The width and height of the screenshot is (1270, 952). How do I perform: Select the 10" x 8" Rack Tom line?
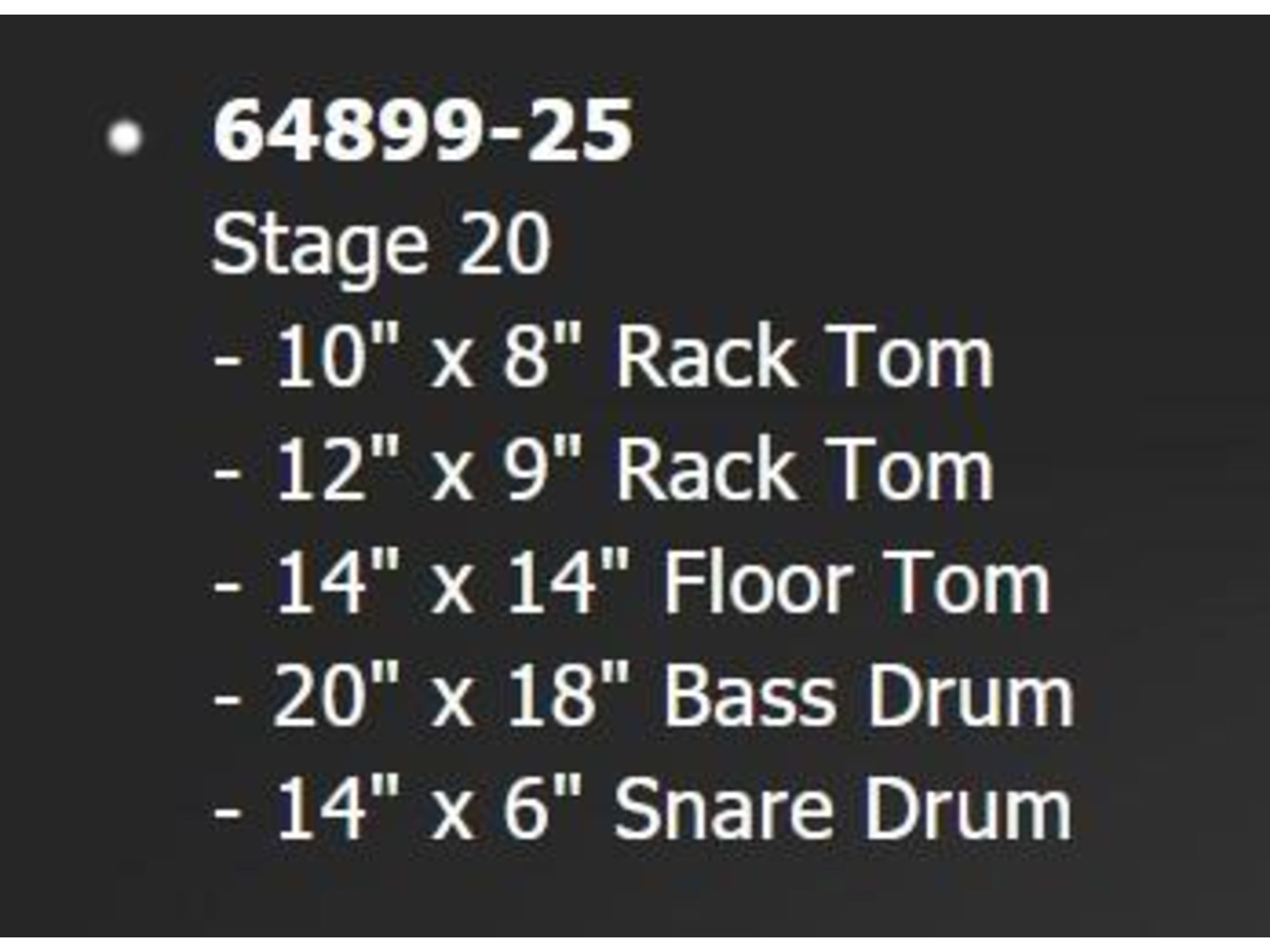click(603, 357)
